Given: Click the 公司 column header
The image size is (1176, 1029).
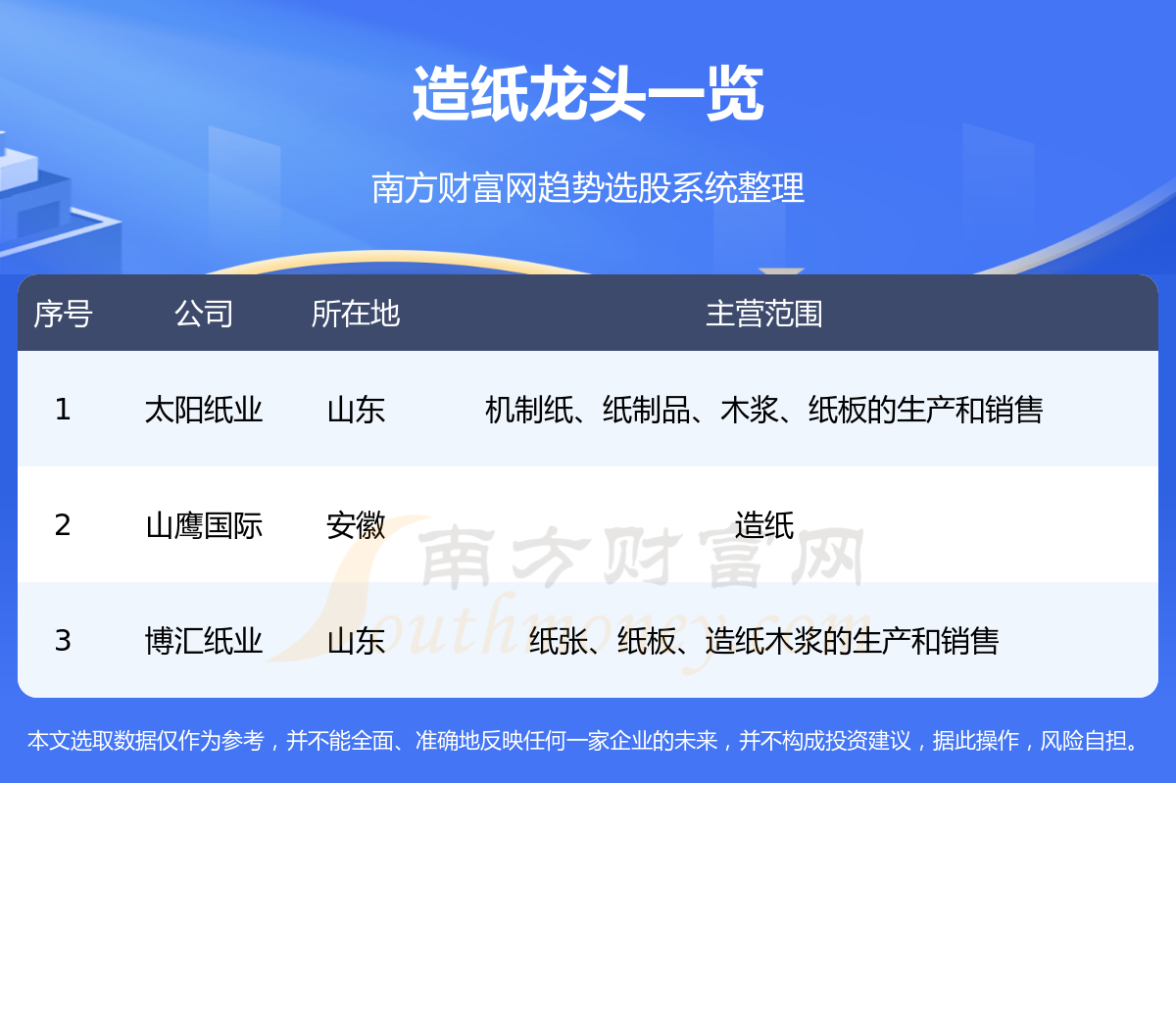Looking at the screenshot, I should 204,314.
